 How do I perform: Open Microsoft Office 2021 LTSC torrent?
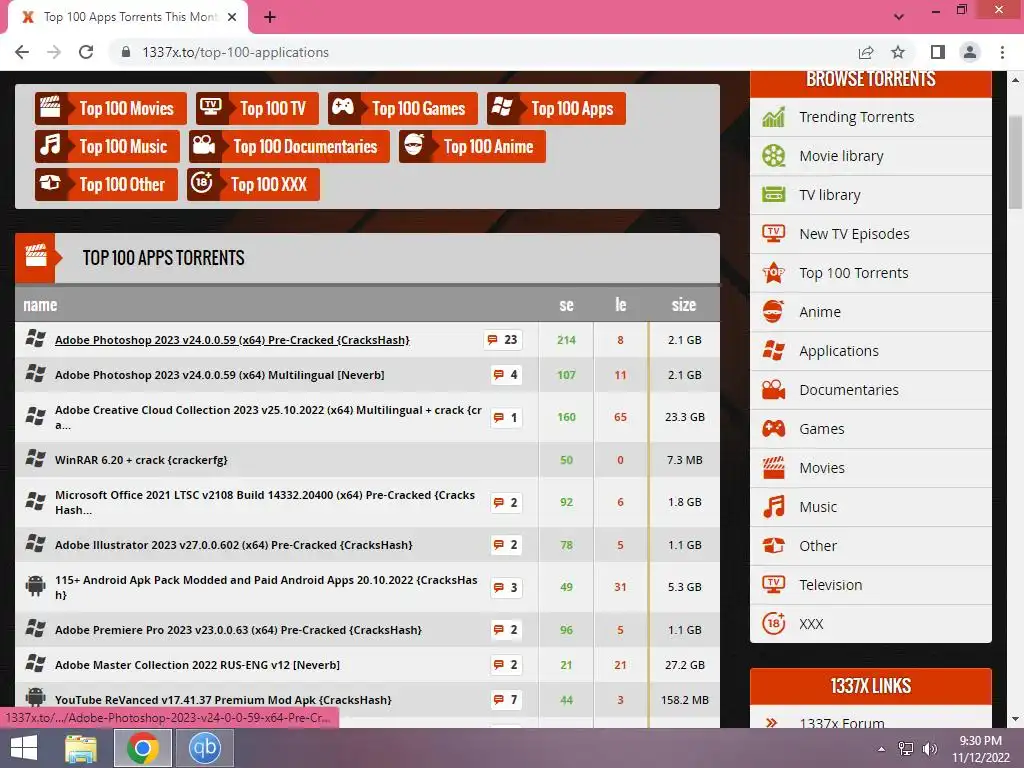tap(264, 502)
